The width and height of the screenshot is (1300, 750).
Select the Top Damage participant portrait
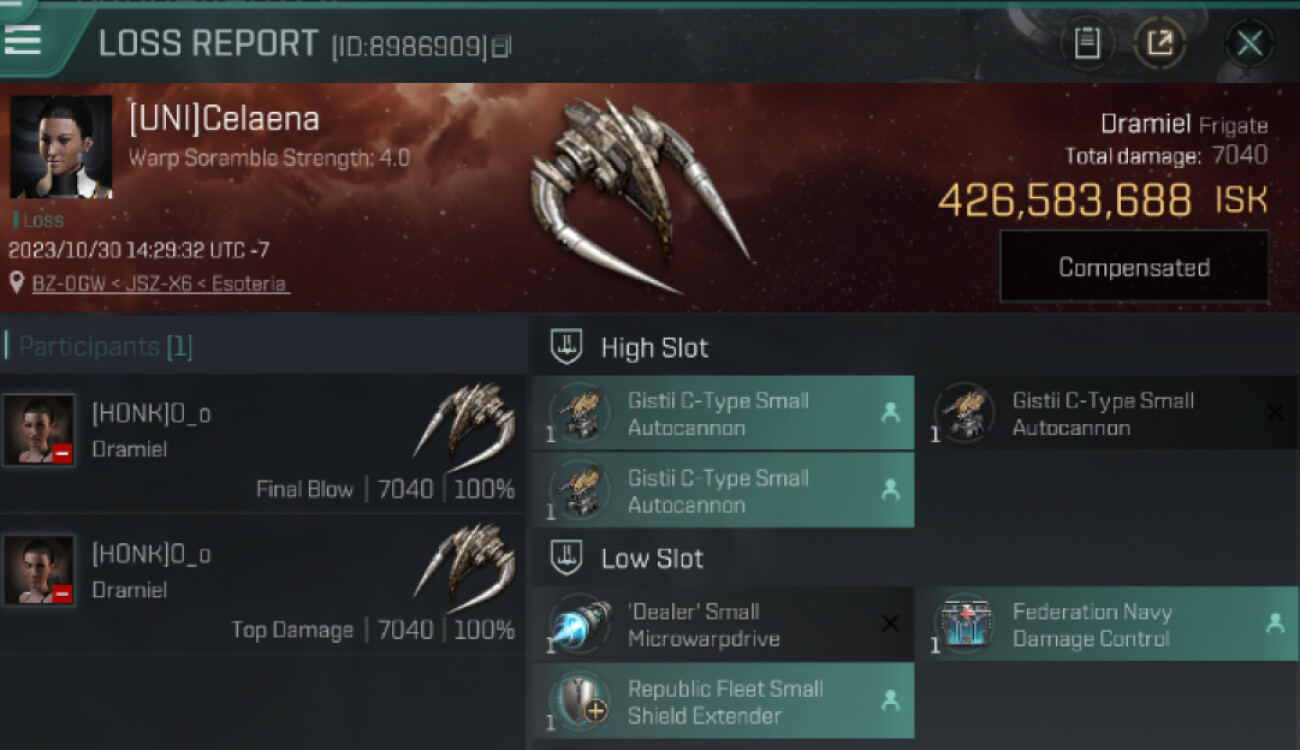[x=38, y=570]
